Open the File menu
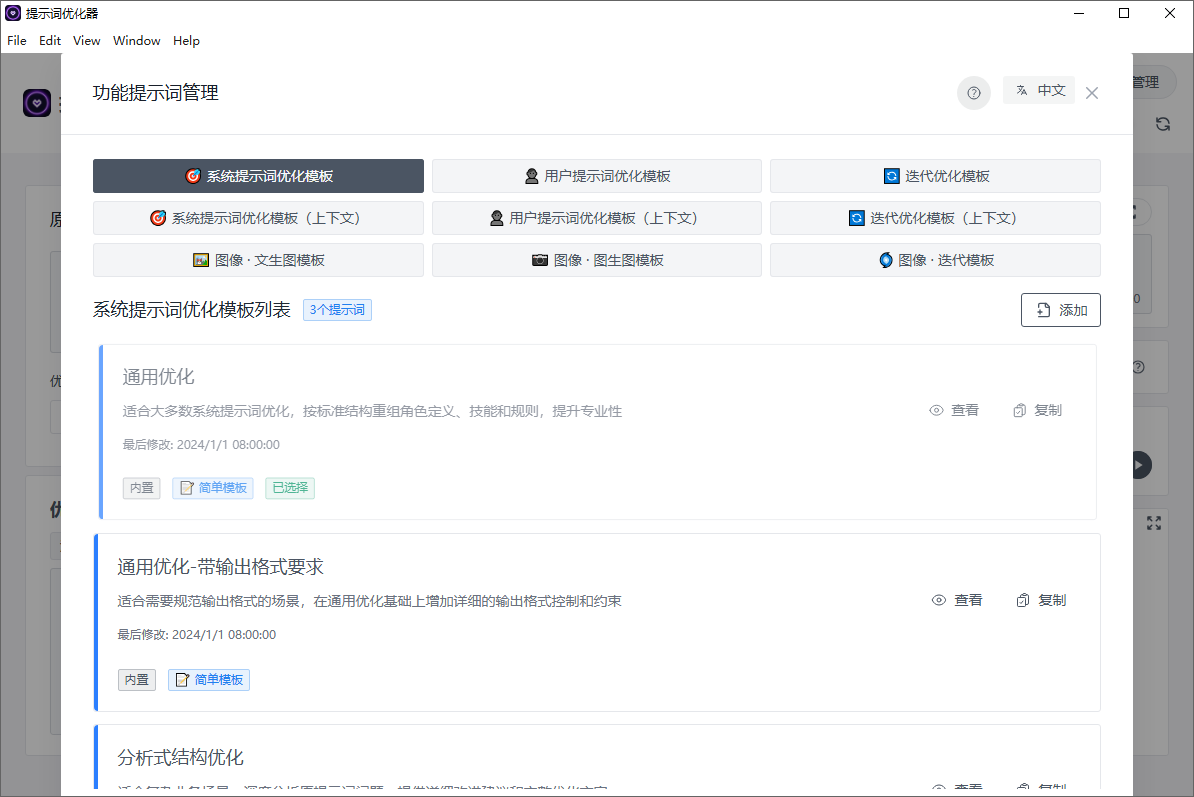The height and width of the screenshot is (797, 1194). (16, 41)
